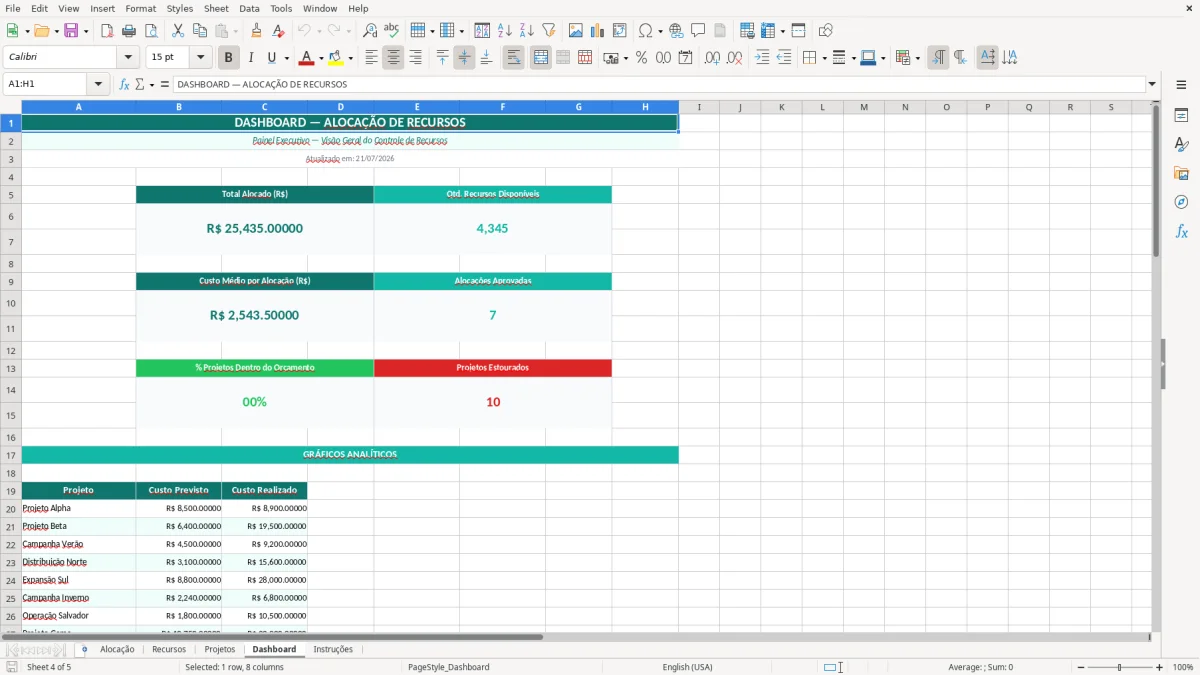Switch to the Instruções sheet tab
1200x675 pixels.
[x=333, y=649]
